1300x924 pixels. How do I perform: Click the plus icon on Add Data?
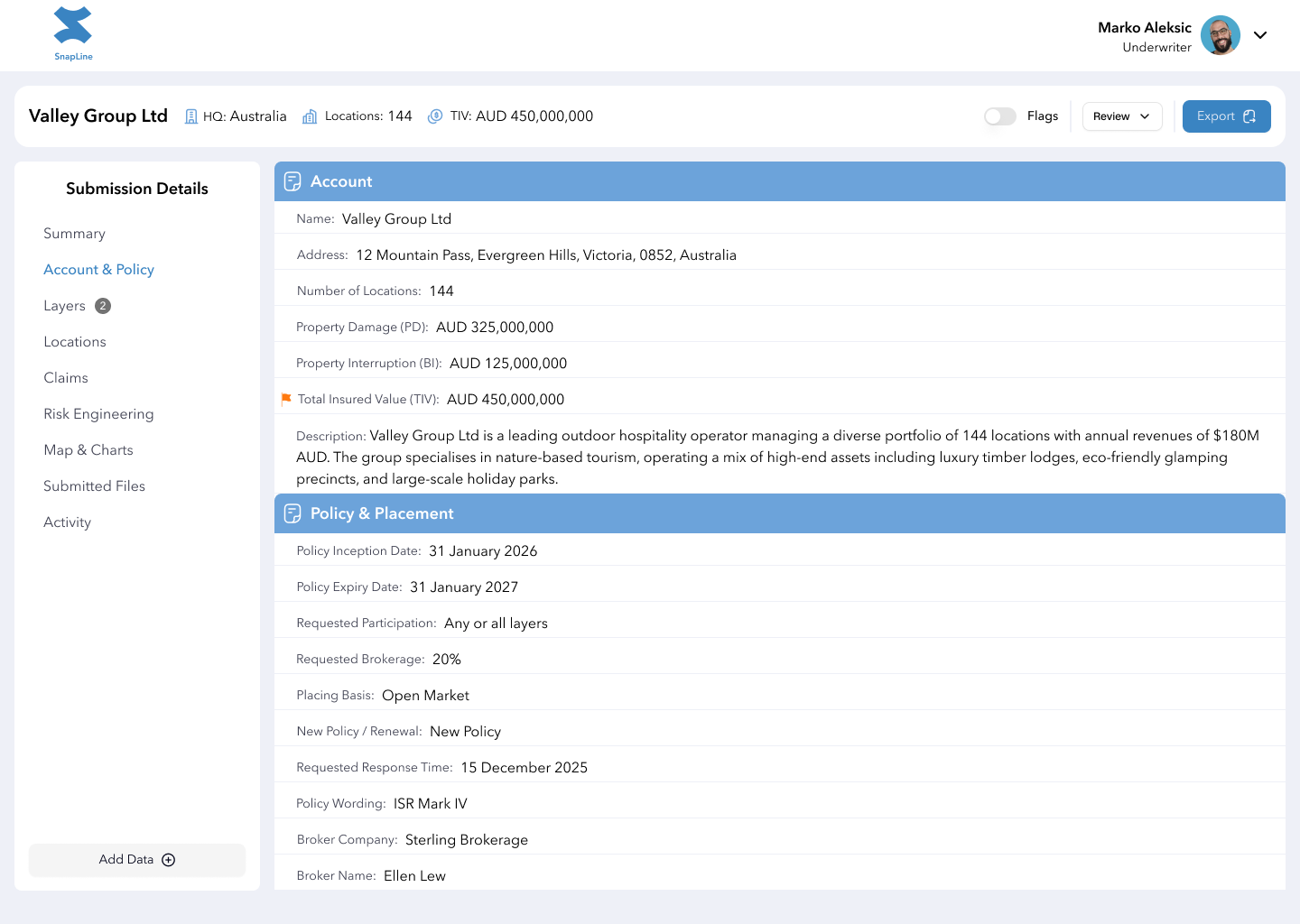click(x=169, y=859)
